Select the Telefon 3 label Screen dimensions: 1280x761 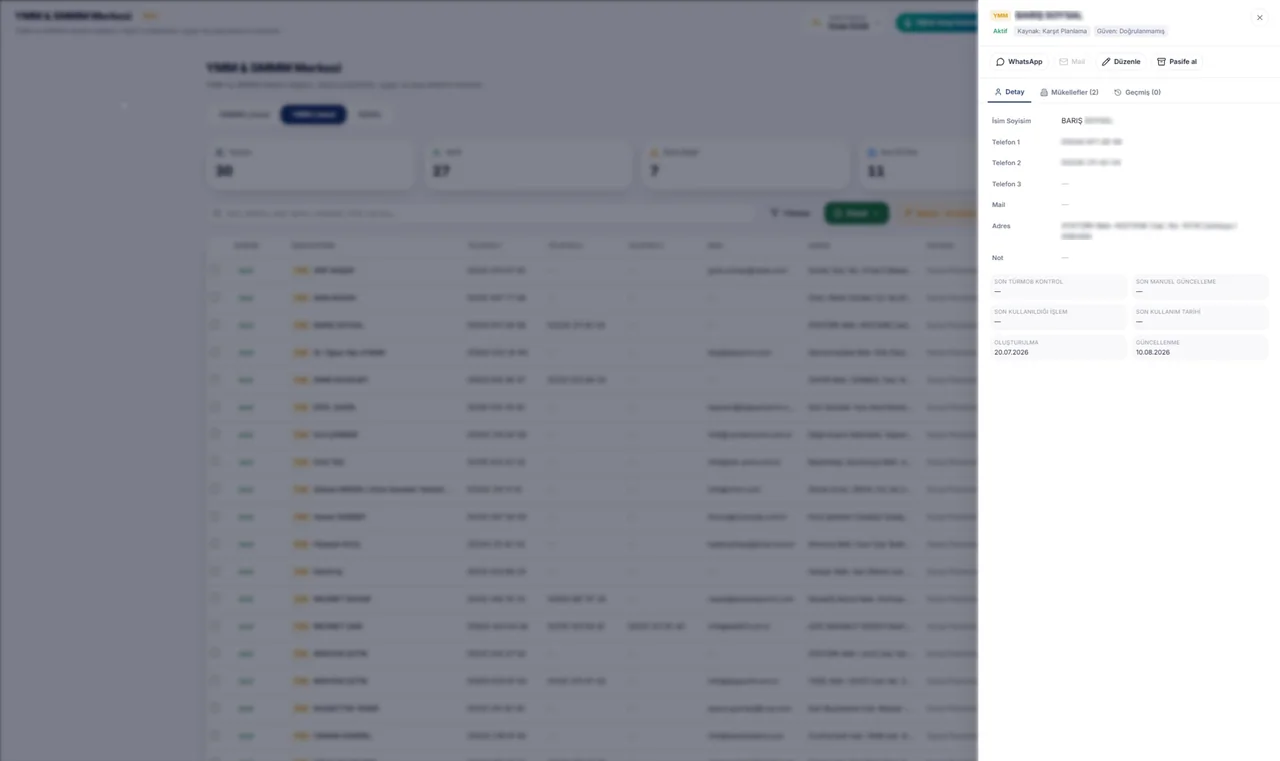click(x=1006, y=184)
